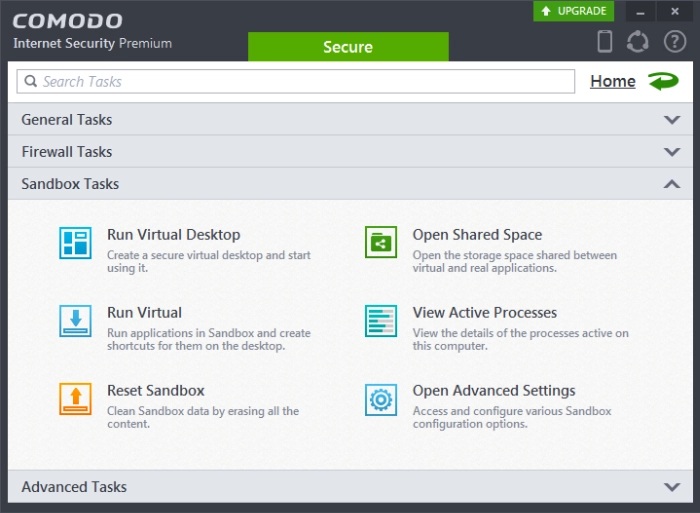Click the Open Shared Space folder icon
The image size is (700, 513).
(x=381, y=242)
